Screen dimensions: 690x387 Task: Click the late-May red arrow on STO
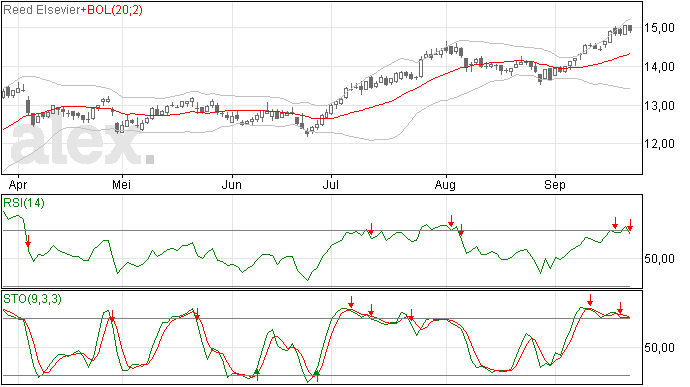tap(197, 313)
